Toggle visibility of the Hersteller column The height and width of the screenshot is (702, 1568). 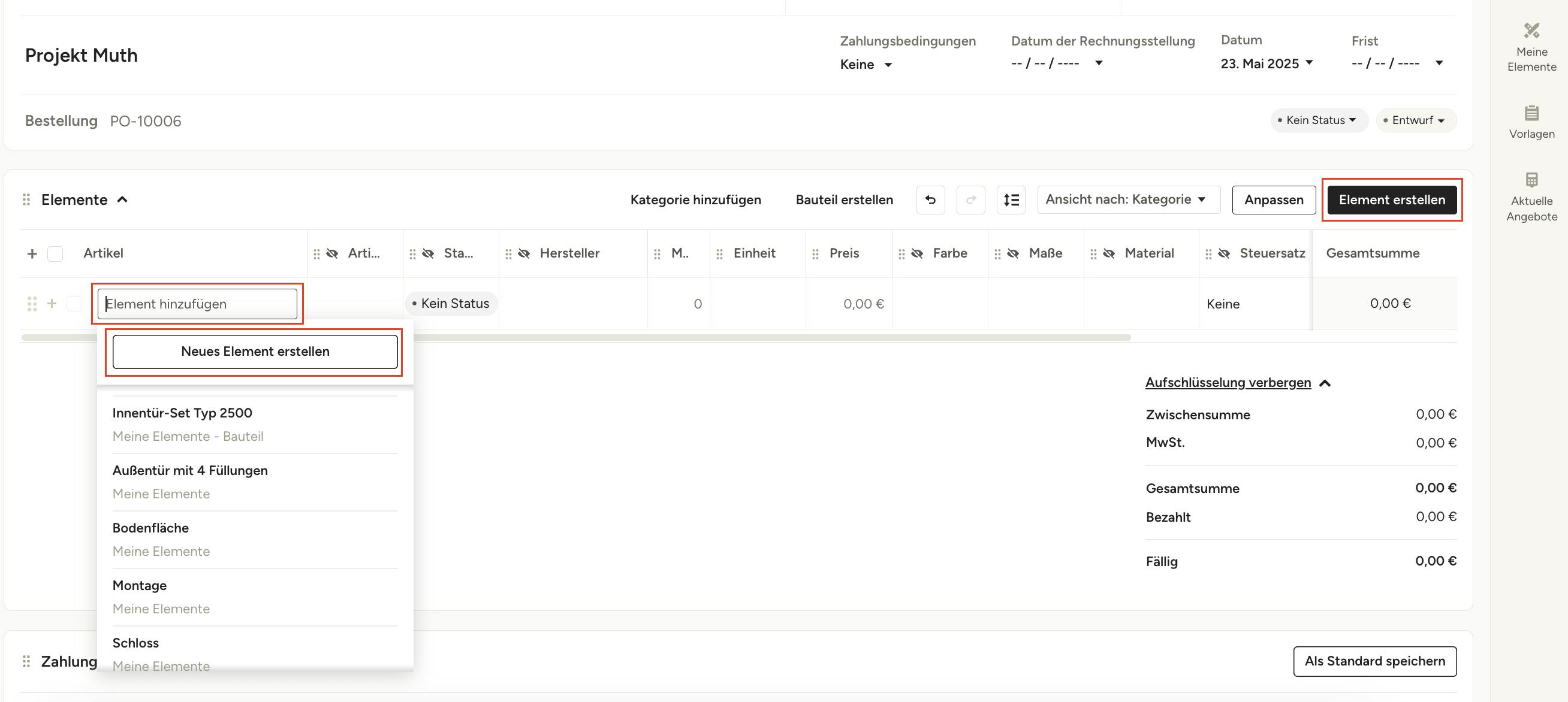tap(524, 254)
